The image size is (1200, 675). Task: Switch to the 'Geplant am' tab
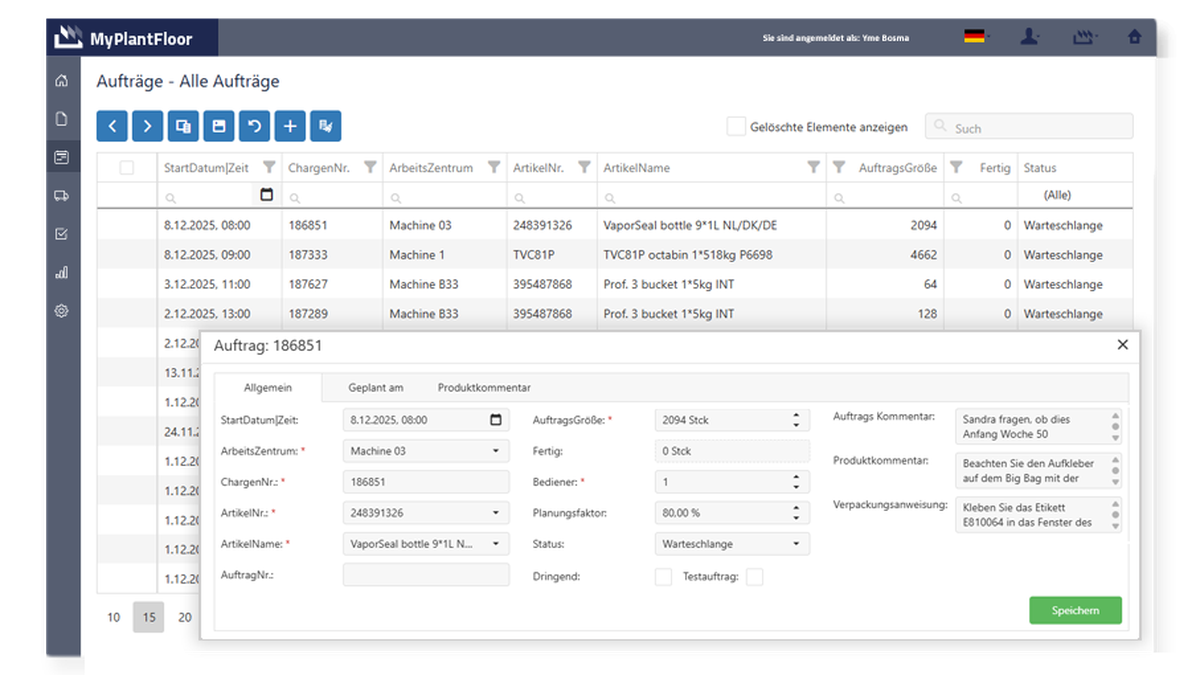376,388
